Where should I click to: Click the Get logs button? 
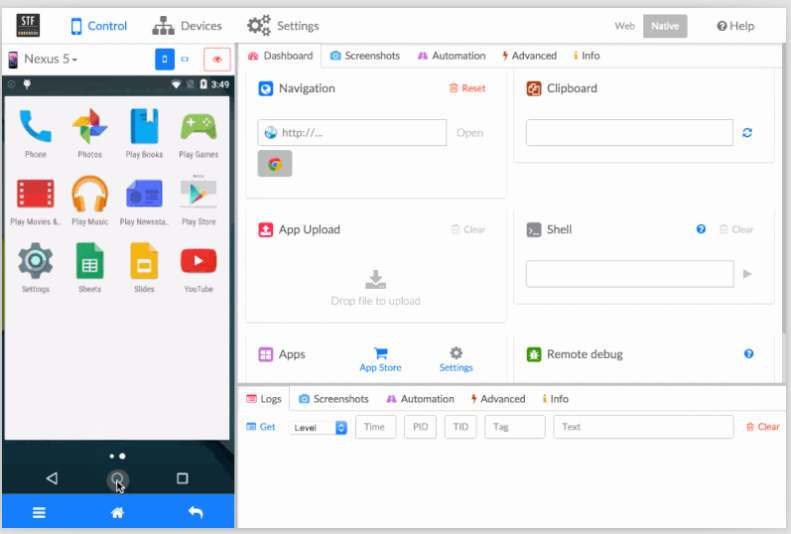[x=261, y=427]
